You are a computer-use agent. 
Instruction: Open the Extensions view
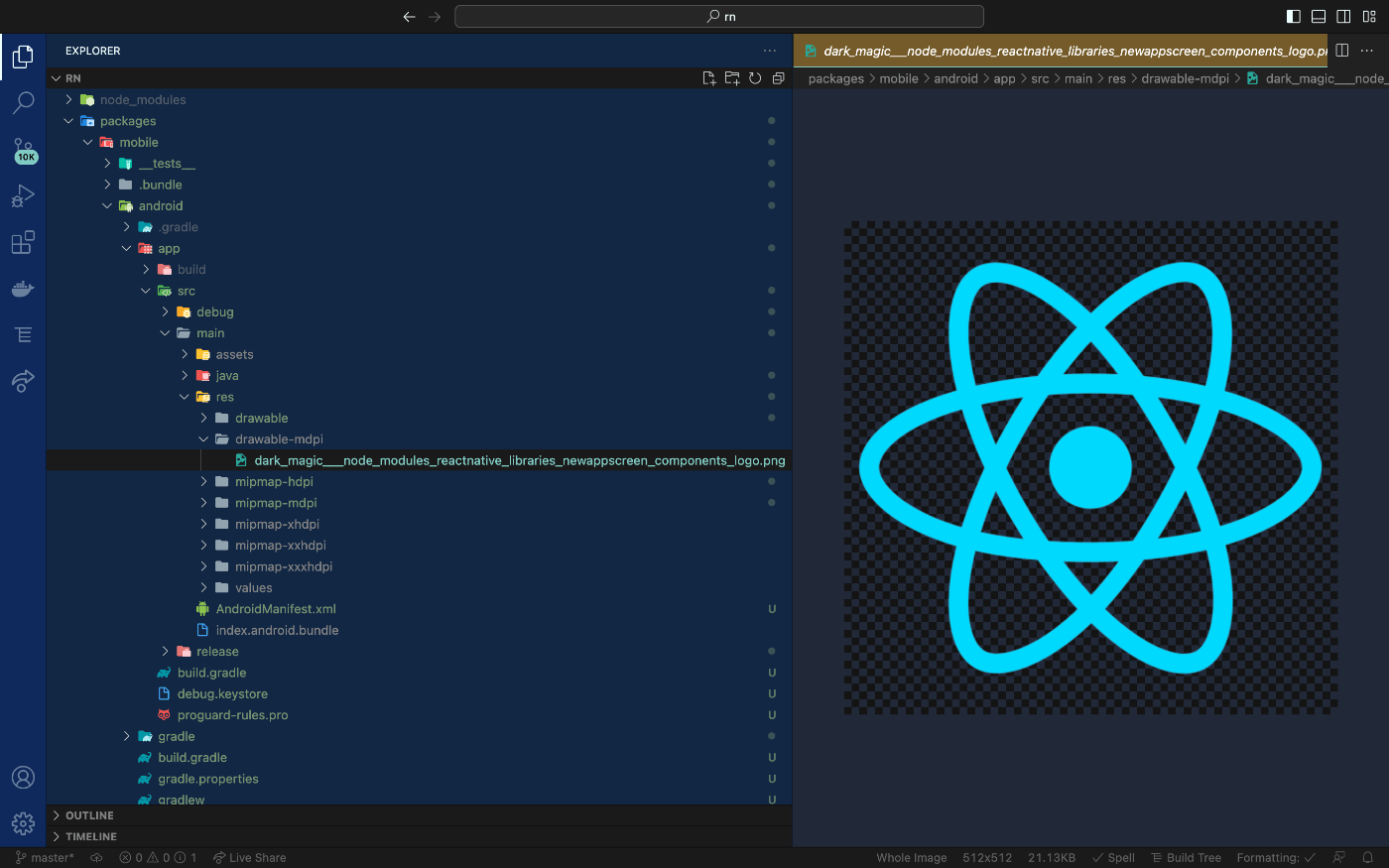(x=23, y=243)
